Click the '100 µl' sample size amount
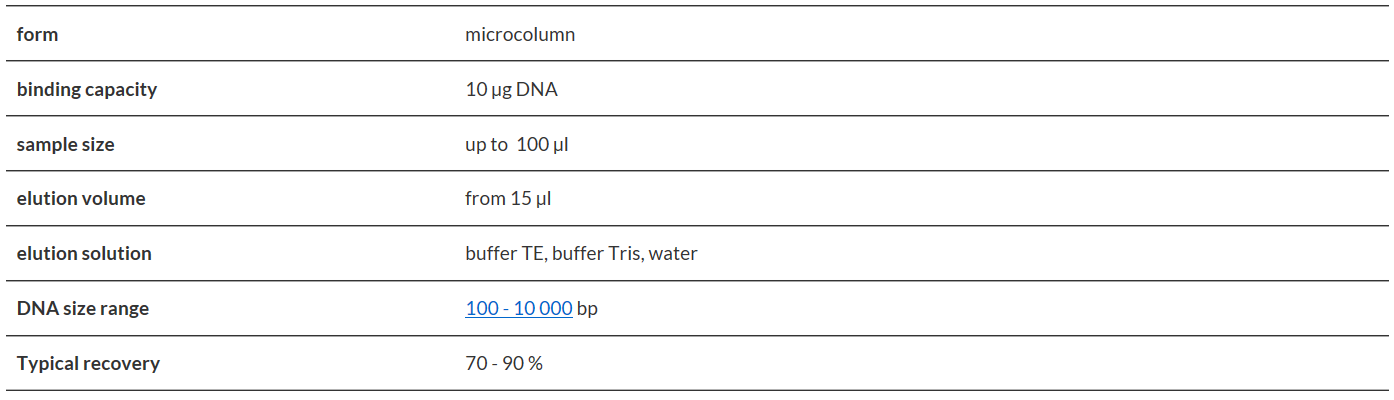Image resolution: width=1394 pixels, height=400 pixels. (543, 145)
